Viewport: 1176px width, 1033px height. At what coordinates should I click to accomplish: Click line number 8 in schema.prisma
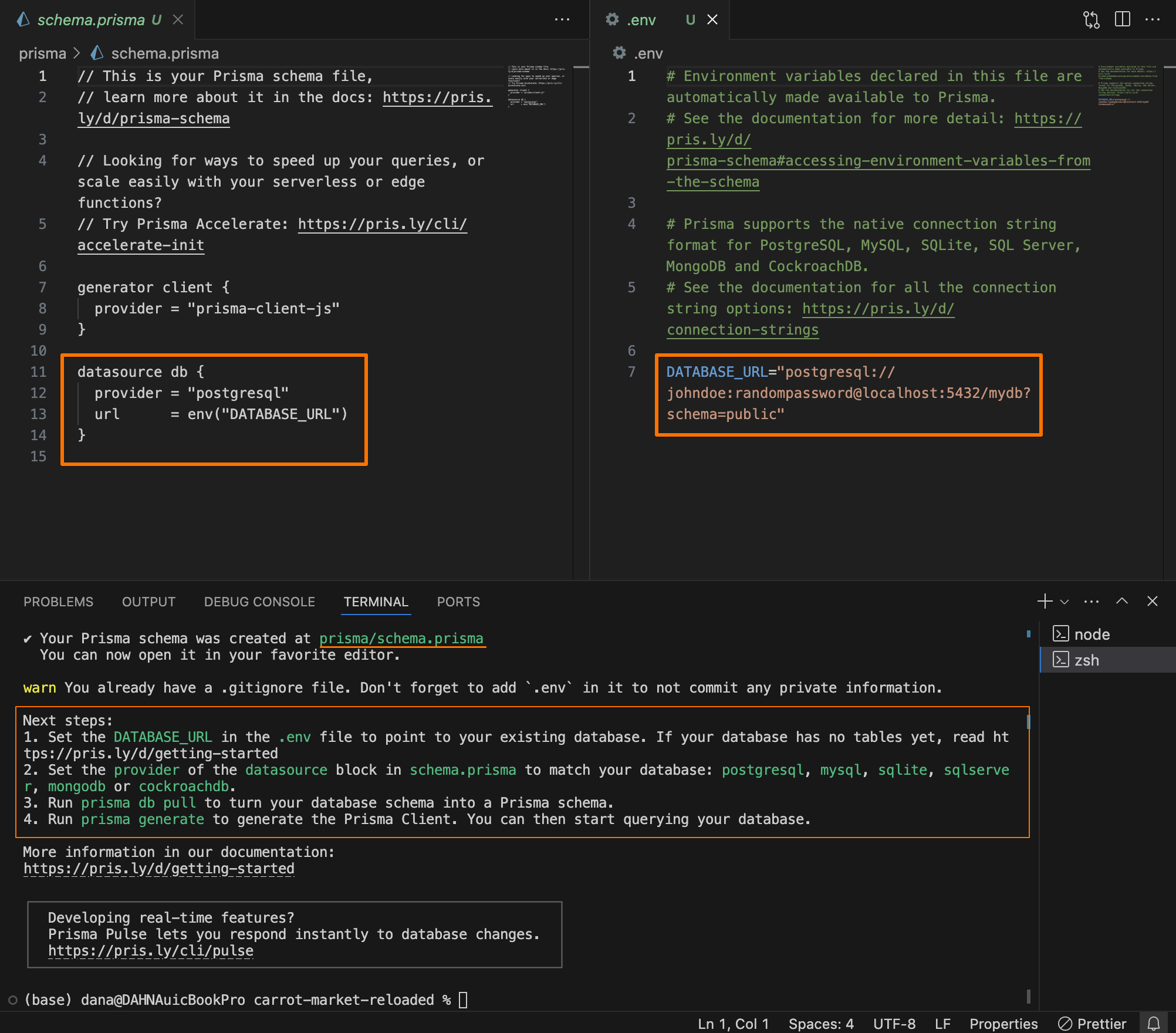[42, 309]
